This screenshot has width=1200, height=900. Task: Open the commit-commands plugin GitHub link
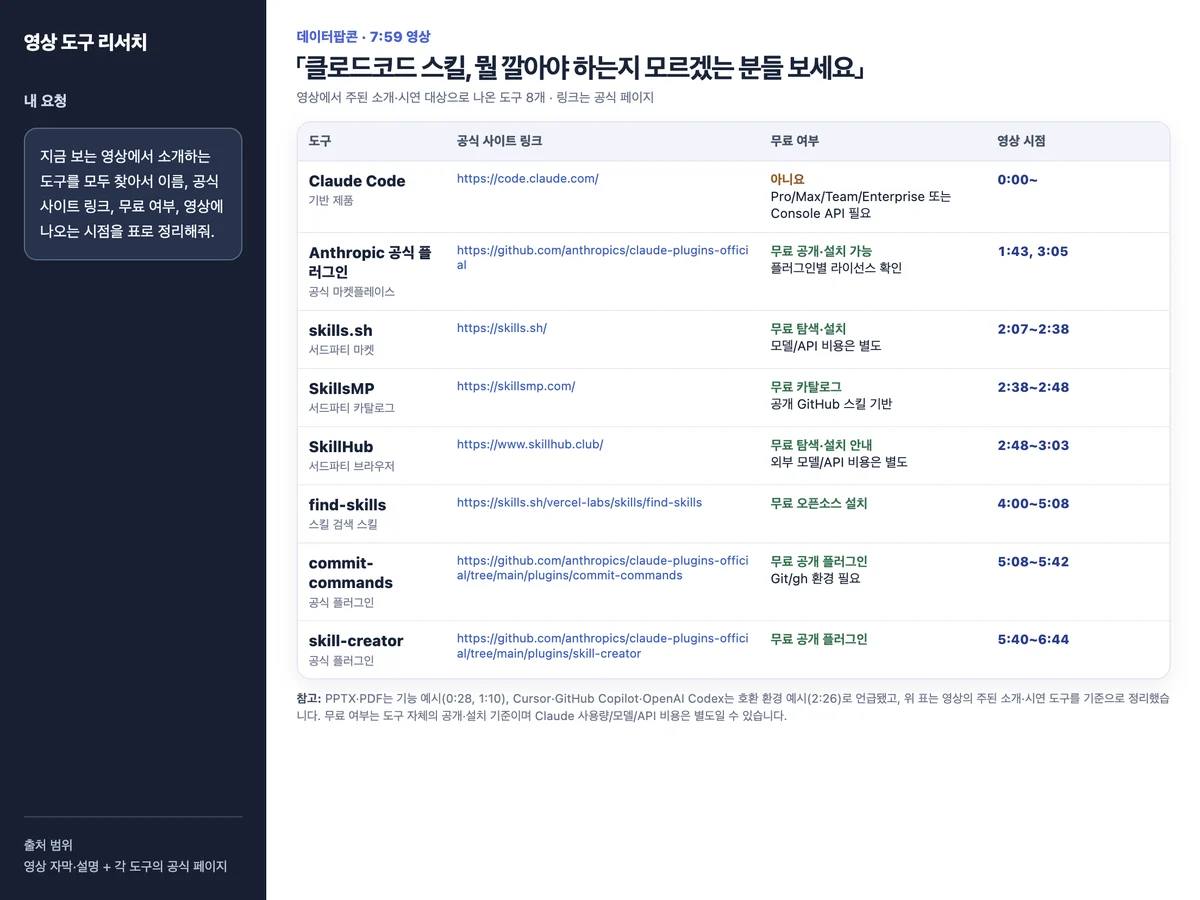(x=602, y=568)
